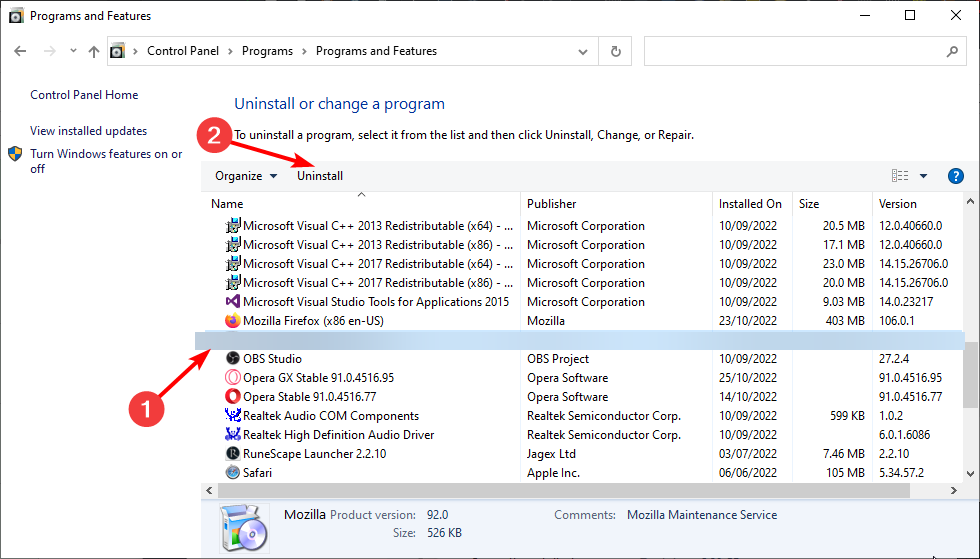The width and height of the screenshot is (980, 559).
Task: Select Microsoft Visual Studio Tools for Applications 2015 name
Action: click(x=376, y=302)
